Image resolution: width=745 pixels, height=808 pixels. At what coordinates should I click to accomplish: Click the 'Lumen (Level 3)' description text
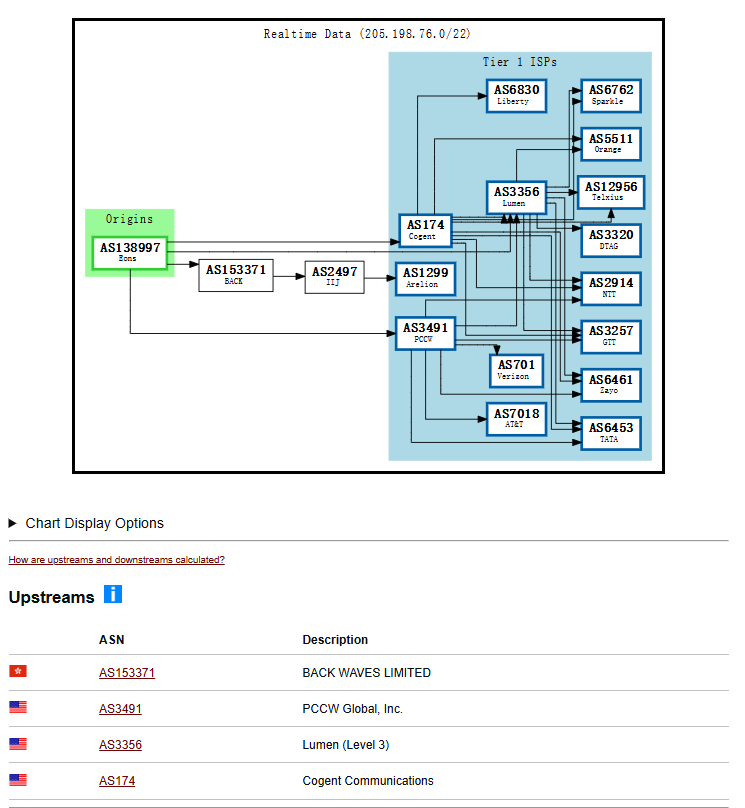tap(346, 745)
